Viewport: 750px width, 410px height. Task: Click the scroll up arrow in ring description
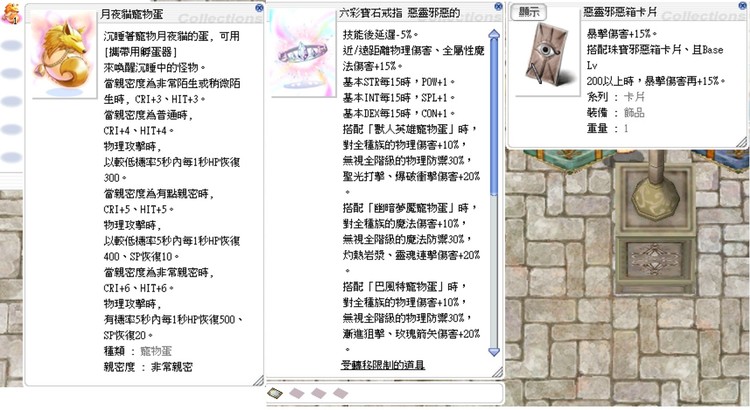tap(494, 34)
